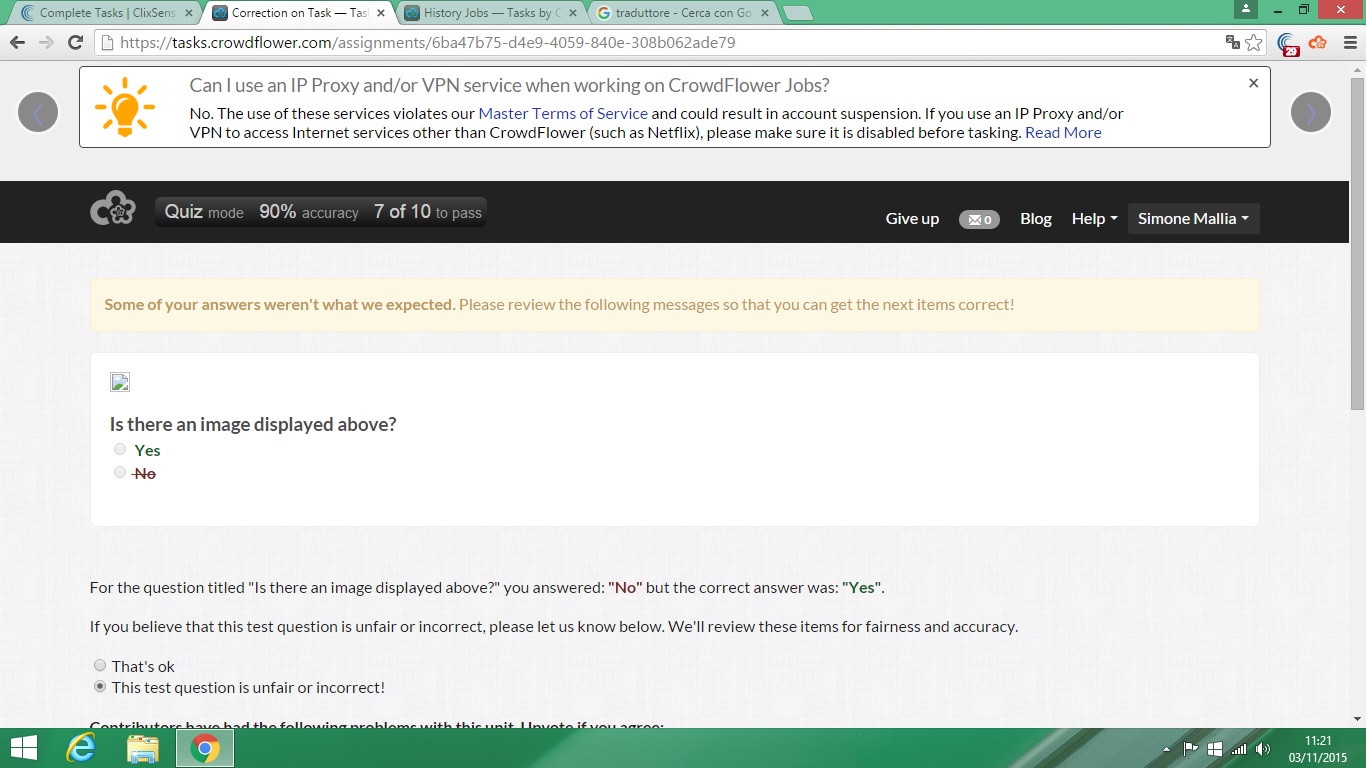
Task: Open the messages envelope counter
Action: (979, 219)
